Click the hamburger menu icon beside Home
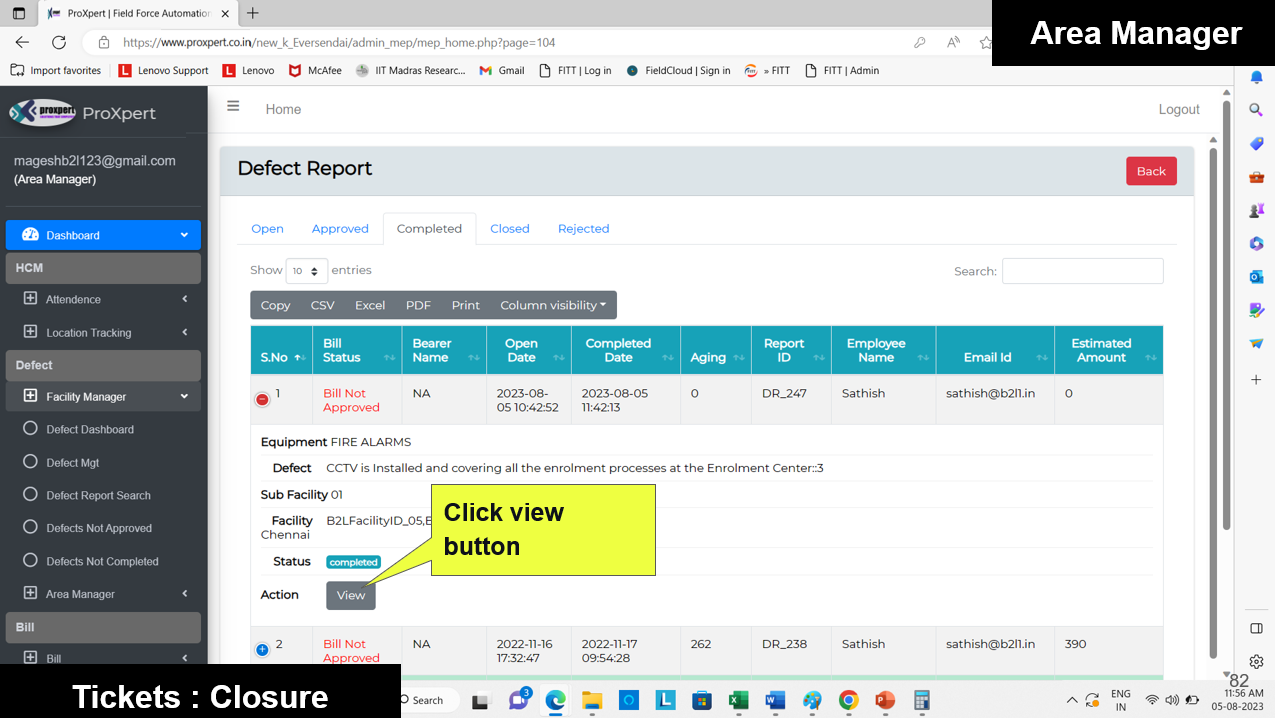Image resolution: width=1275 pixels, height=718 pixels. (233, 106)
